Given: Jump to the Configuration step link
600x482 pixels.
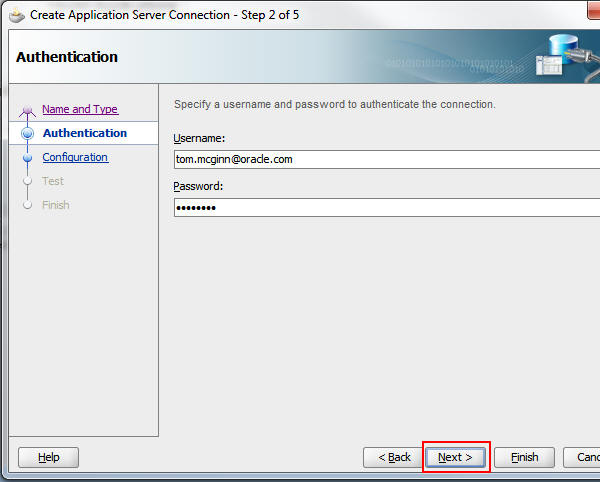Looking at the screenshot, I should click(x=75, y=157).
